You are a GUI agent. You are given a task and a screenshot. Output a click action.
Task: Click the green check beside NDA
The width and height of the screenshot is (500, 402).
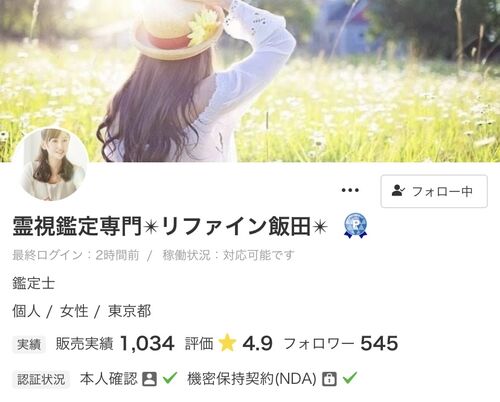(350, 378)
